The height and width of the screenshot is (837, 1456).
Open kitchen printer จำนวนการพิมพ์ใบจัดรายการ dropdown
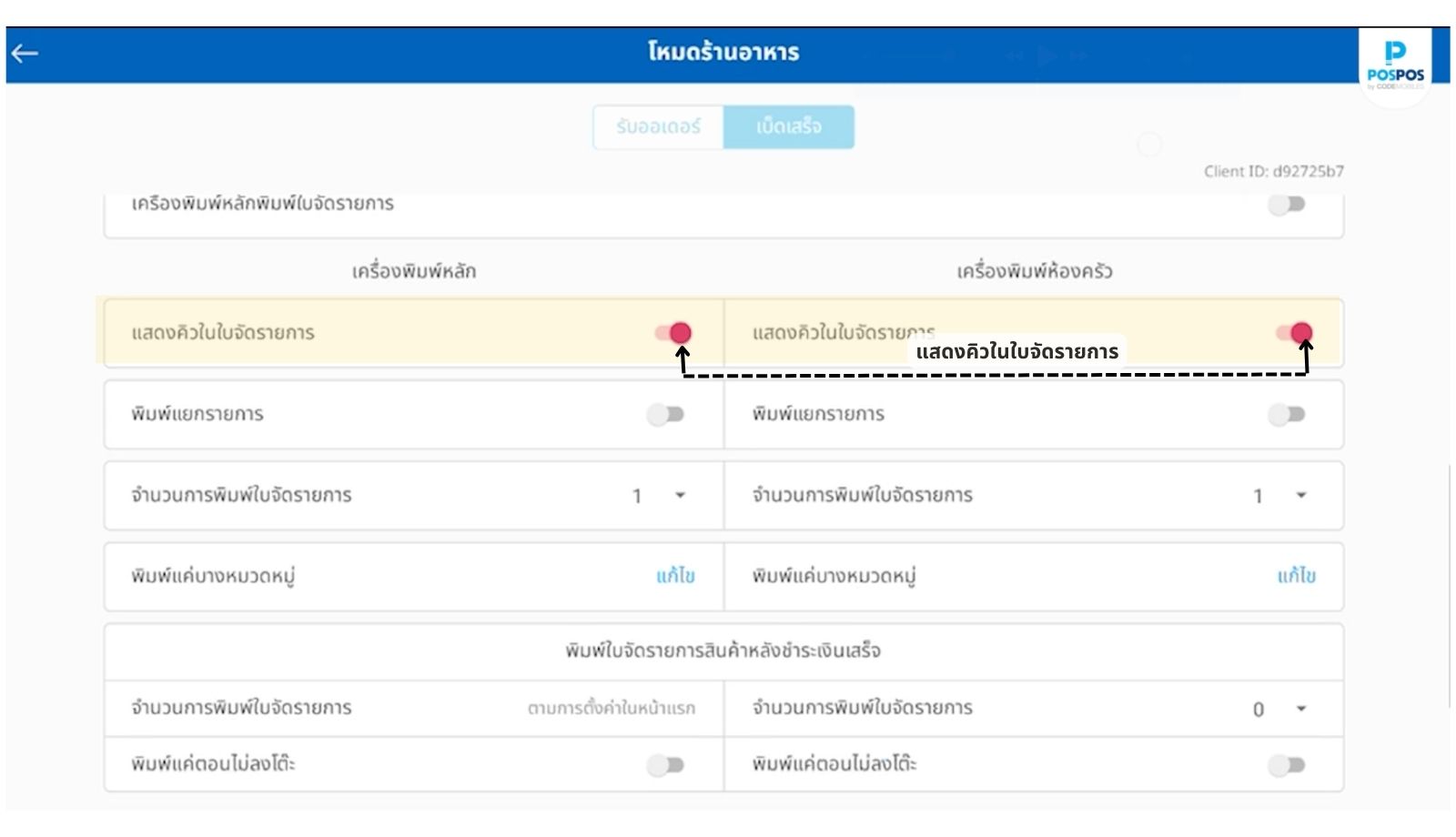click(1300, 496)
